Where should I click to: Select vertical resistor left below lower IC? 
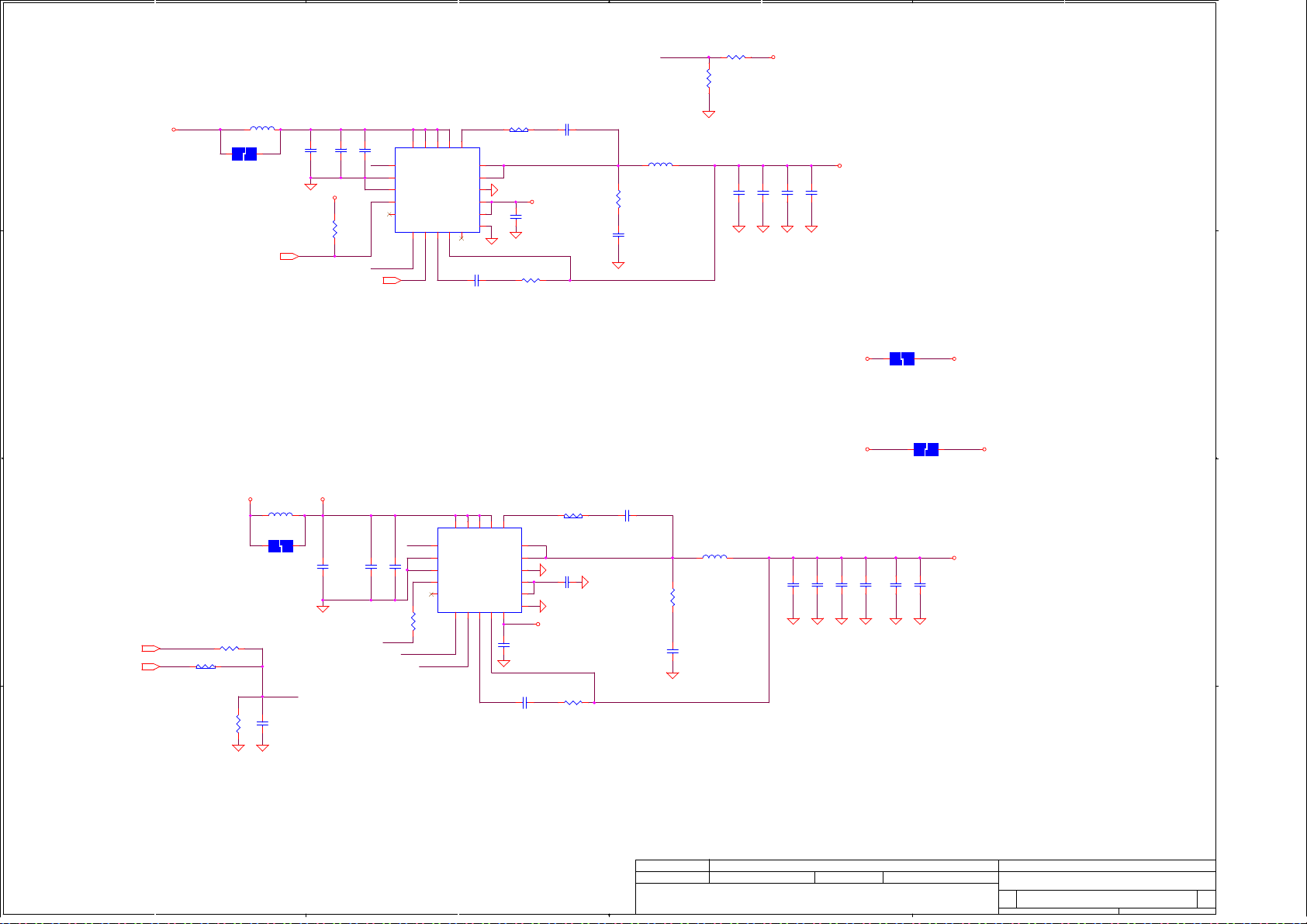point(413,621)
